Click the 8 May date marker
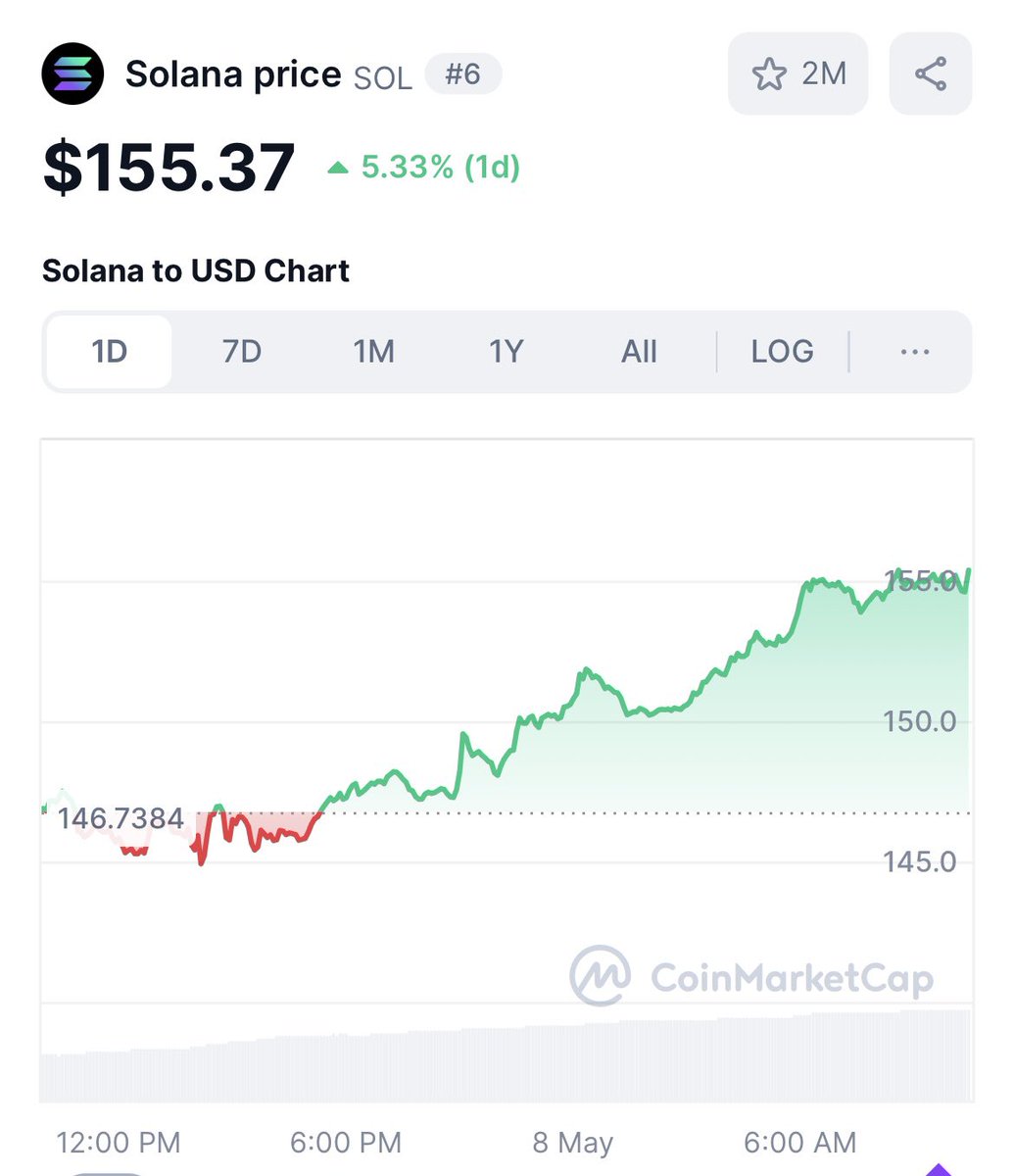Screen dimensions: 1014x1176 (573, 1143)
